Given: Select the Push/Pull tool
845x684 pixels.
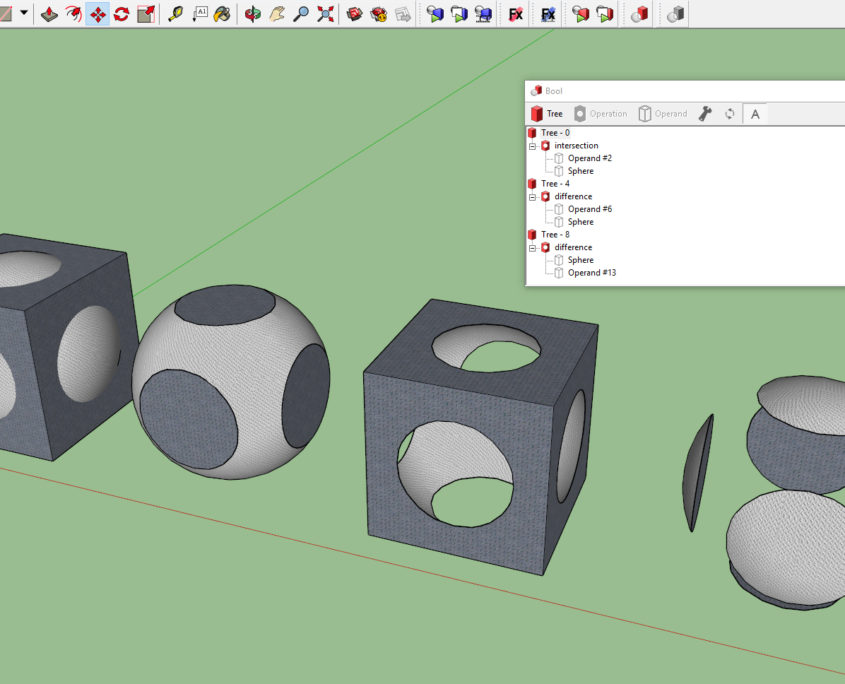Looking at the screenshot, I should 49,14.
